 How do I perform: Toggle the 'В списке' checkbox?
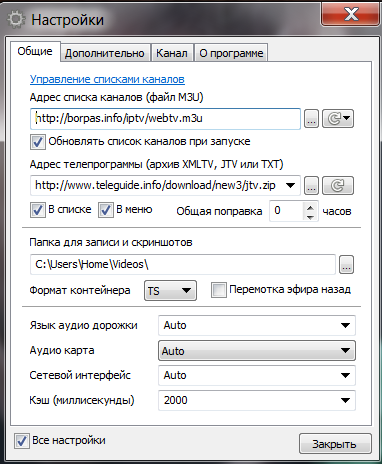pos(38,210)
